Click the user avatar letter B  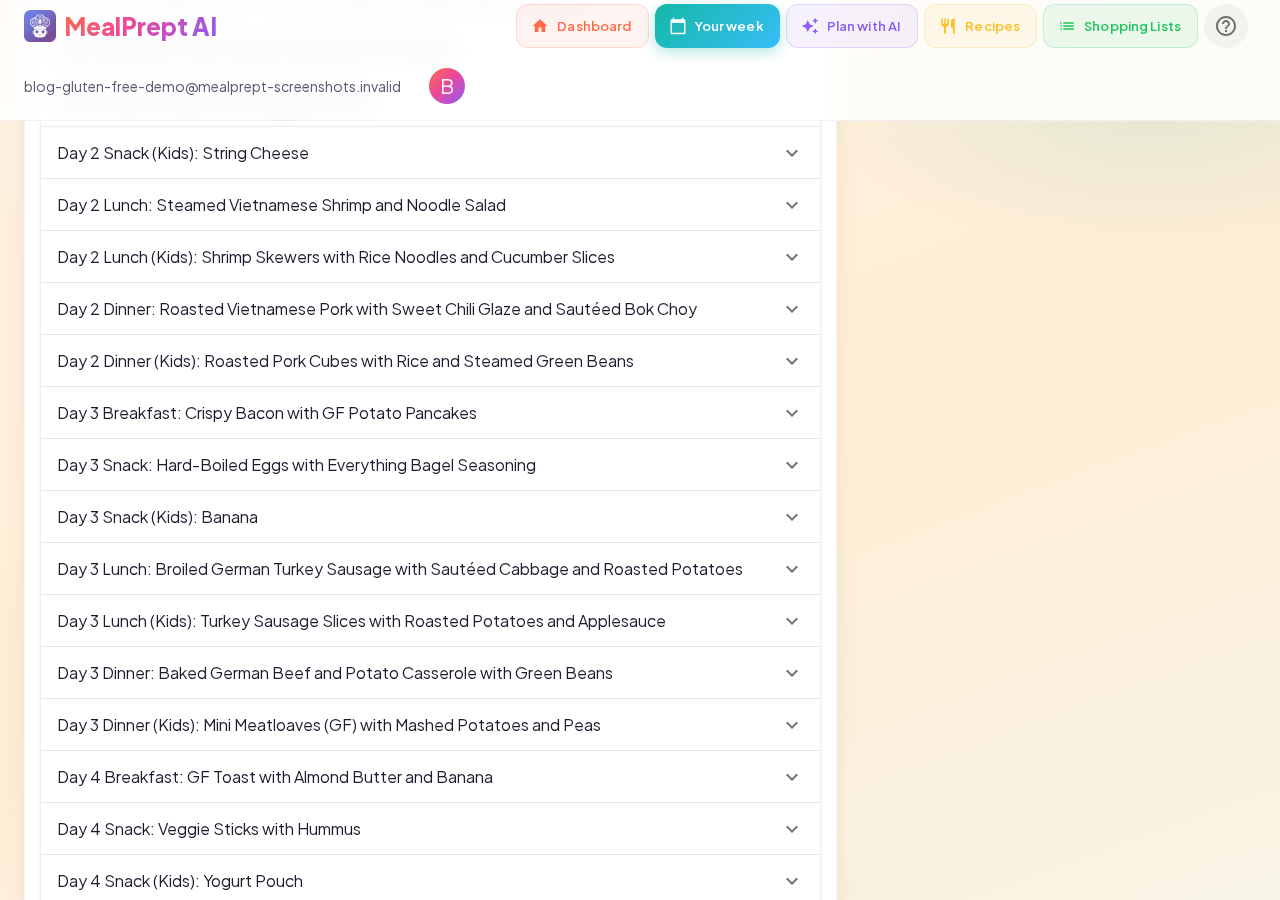tap(447, 86)
